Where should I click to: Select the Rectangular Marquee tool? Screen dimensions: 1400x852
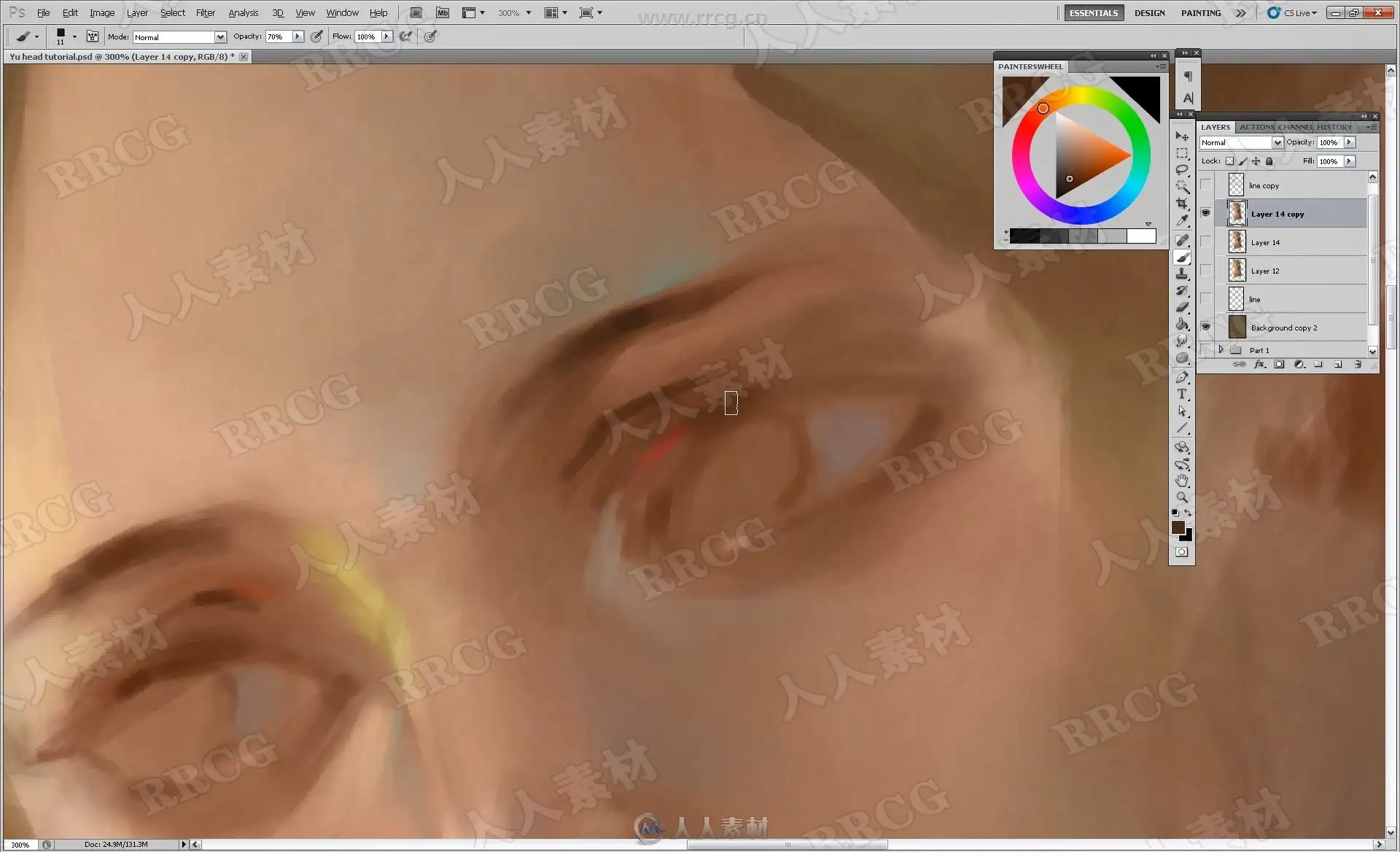1182,153
